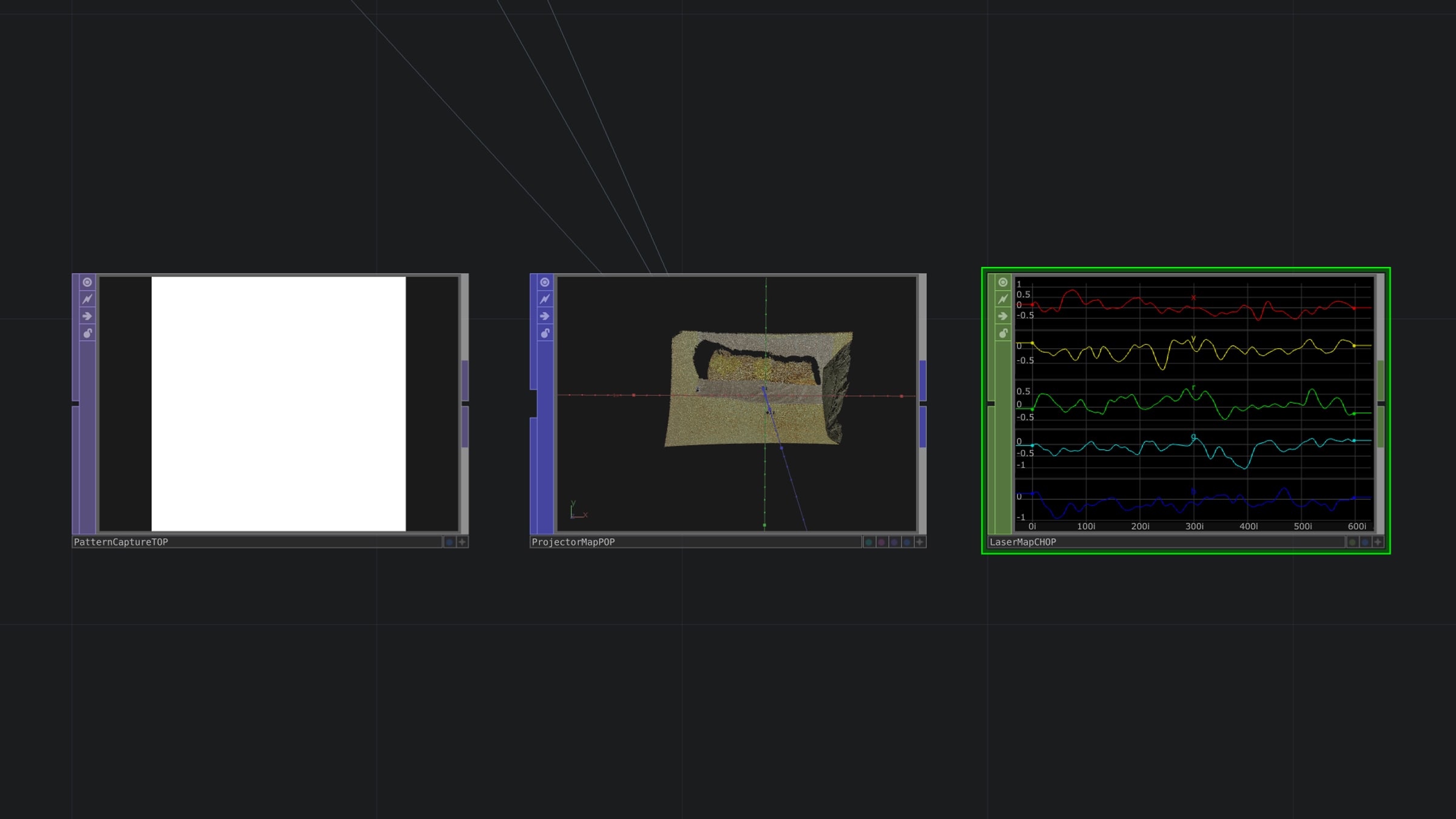Image resolution: width=1456 pixels, height=819 pixels.
Task: Toggle Clone Immune flag on LaserMapCHOP
Action: 1003,299
